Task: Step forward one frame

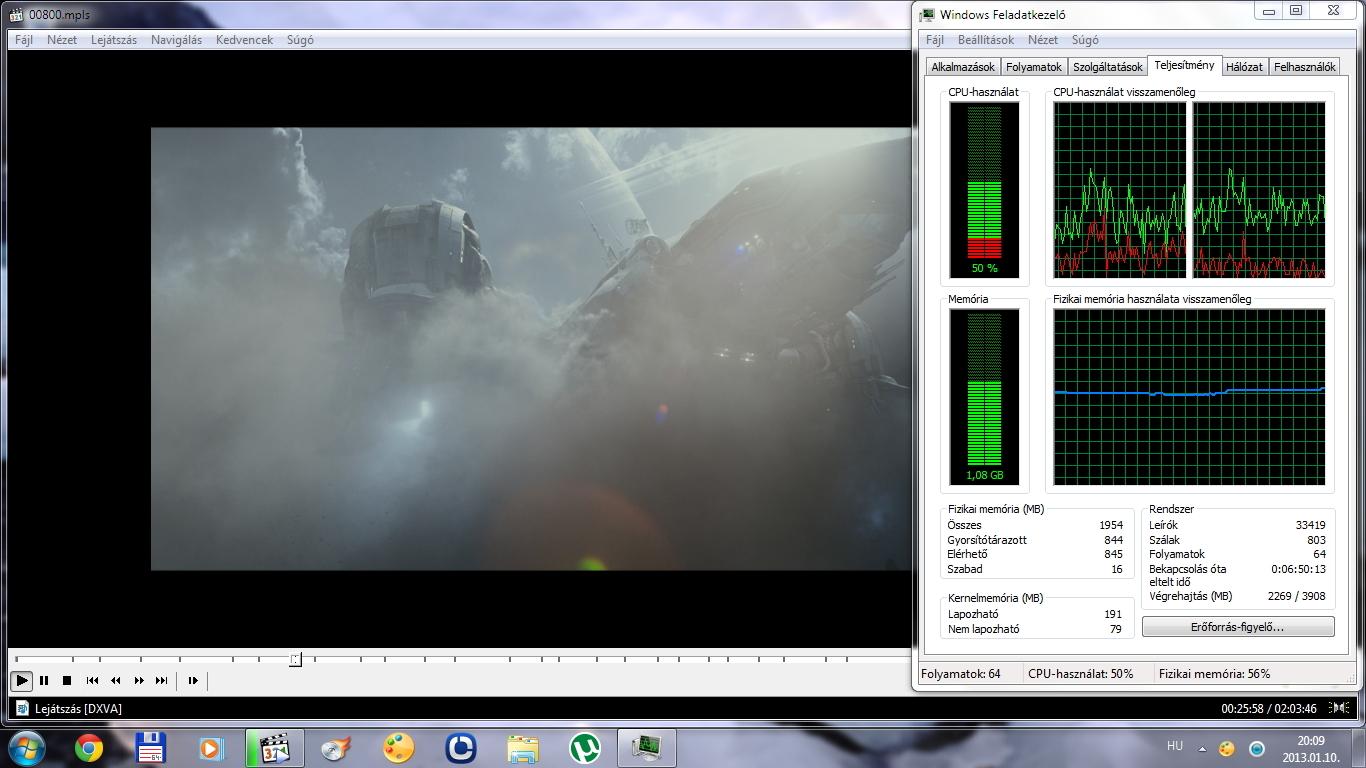Action: pos(193,680)
